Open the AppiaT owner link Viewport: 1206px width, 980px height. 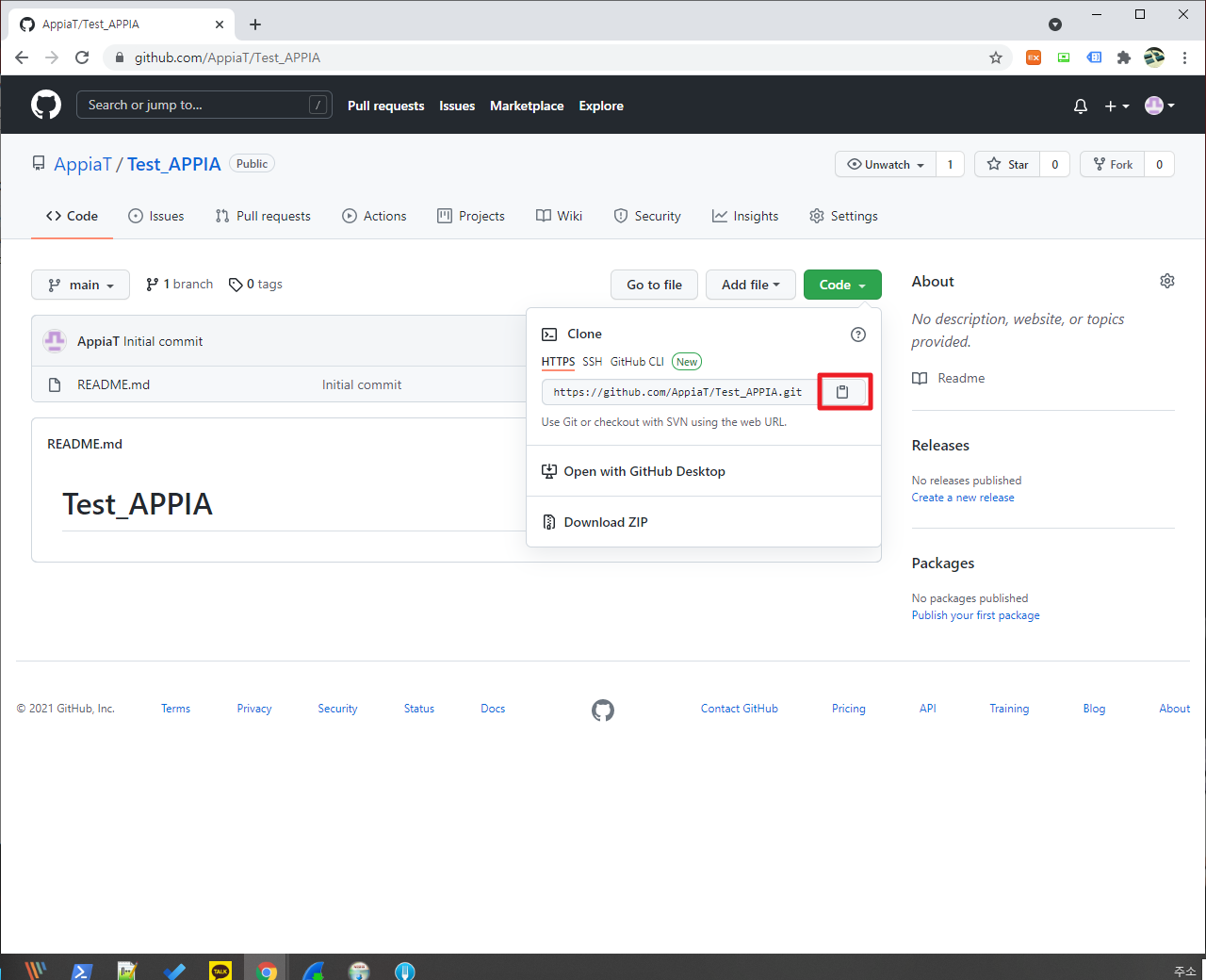coord(83,164)
